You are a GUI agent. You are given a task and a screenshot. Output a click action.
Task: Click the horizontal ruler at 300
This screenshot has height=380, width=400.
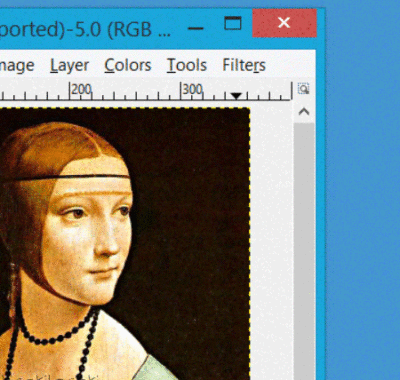(192, 89)
